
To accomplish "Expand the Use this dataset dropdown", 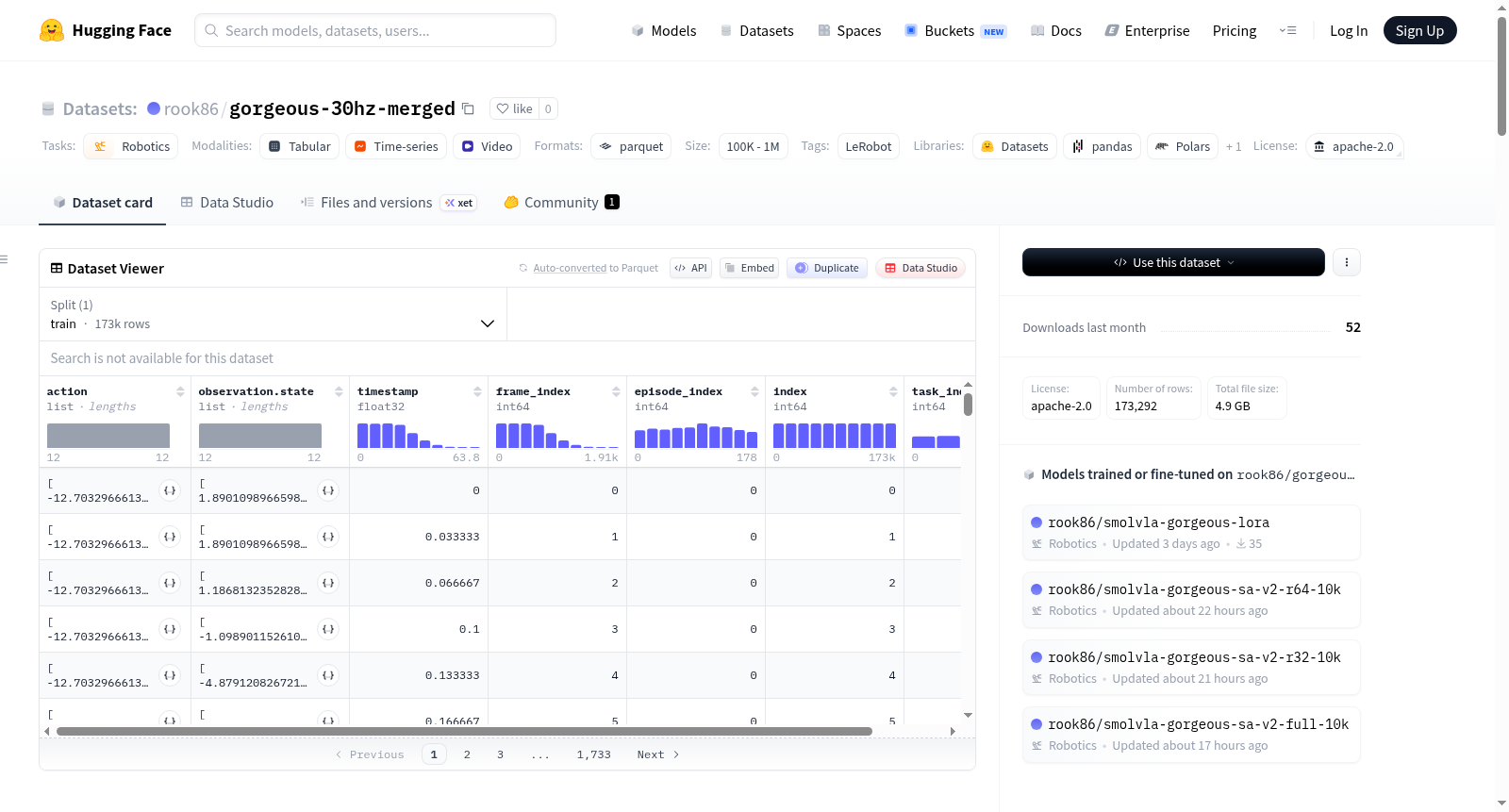I will (1173, 262).
